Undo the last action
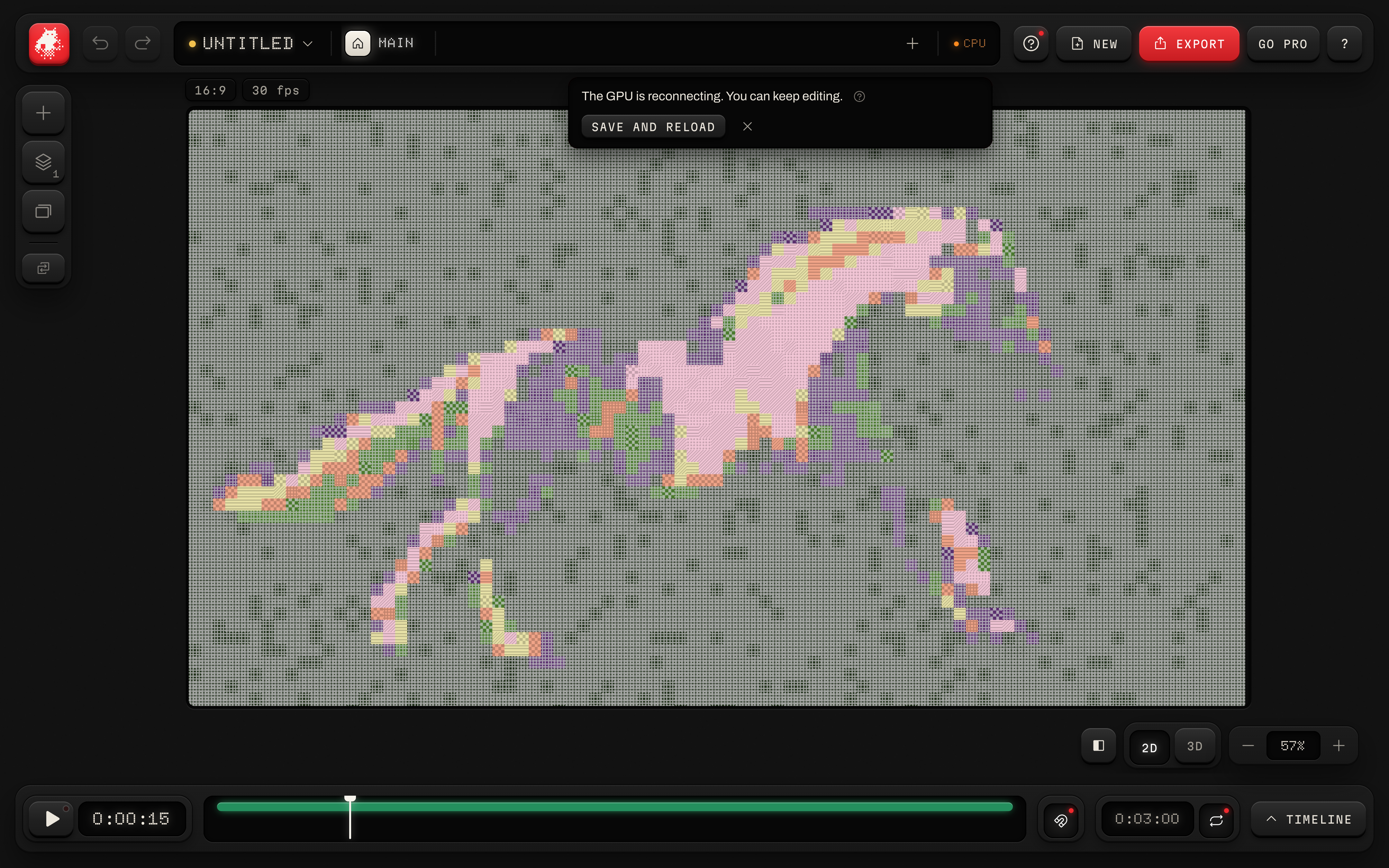 point(100,44)
